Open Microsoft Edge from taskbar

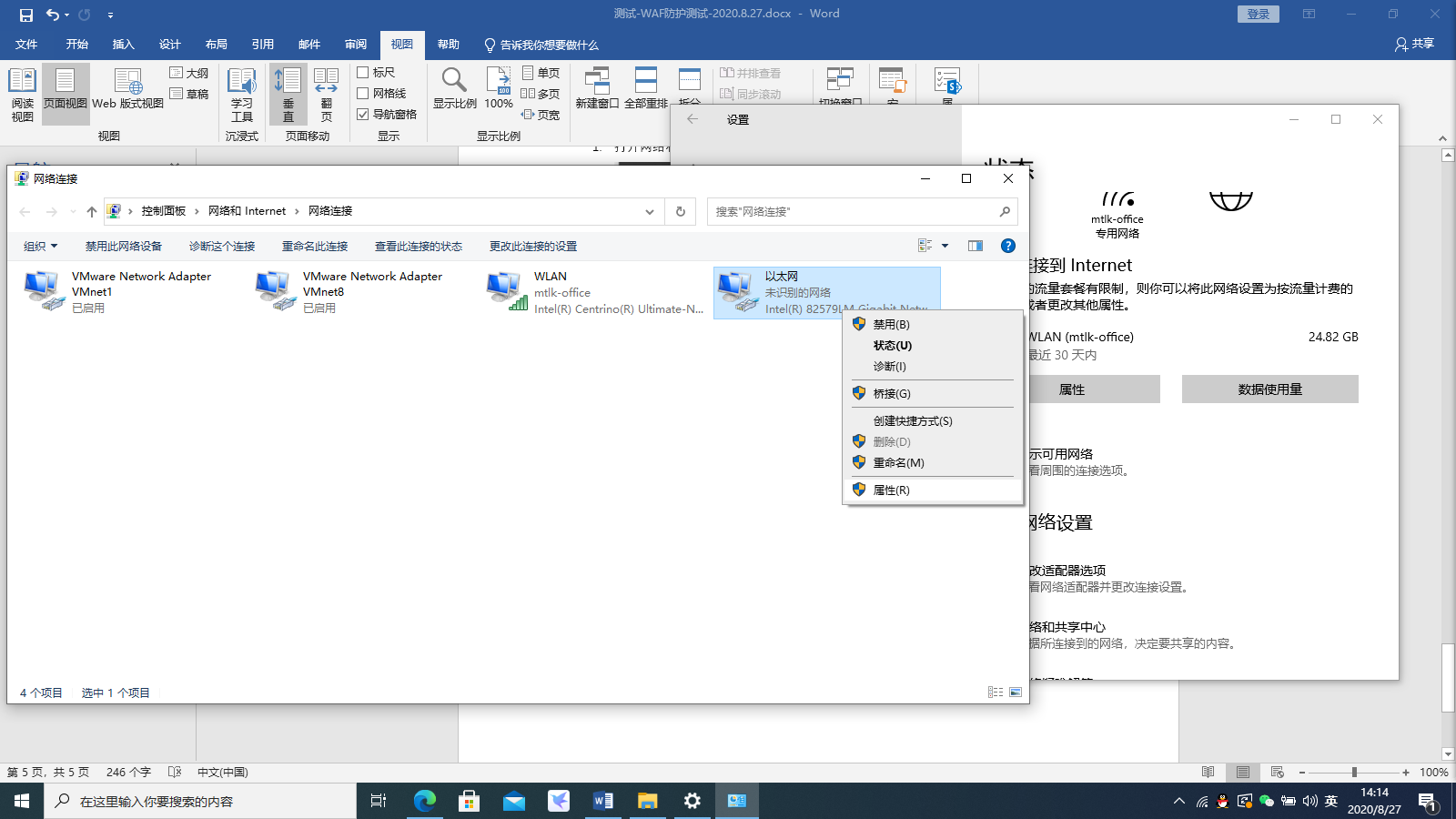point(425,801)
